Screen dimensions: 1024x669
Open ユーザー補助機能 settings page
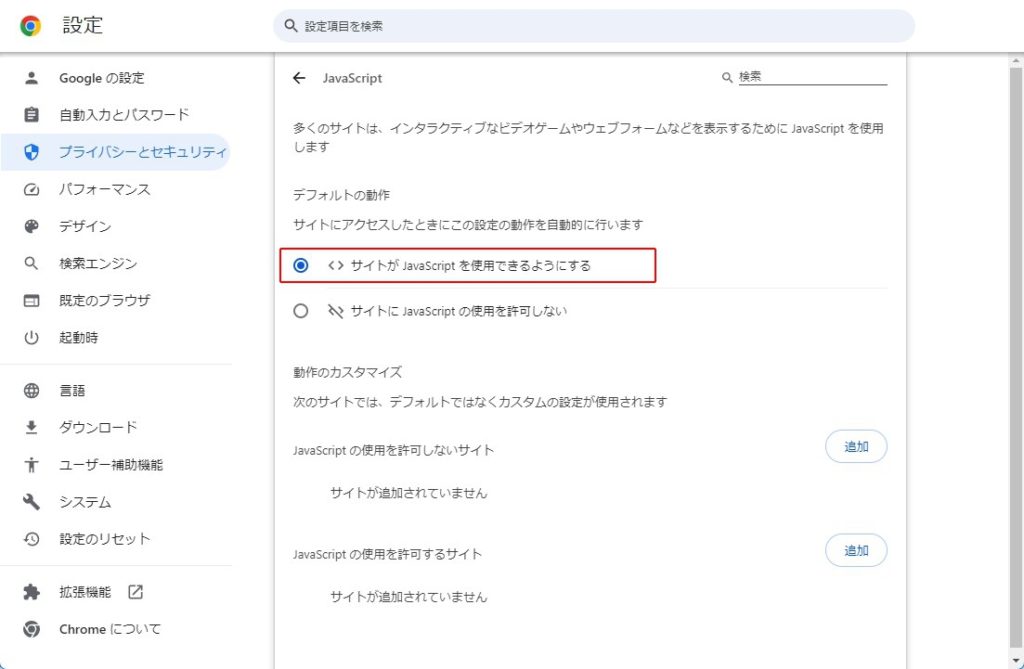coord(110,465)
